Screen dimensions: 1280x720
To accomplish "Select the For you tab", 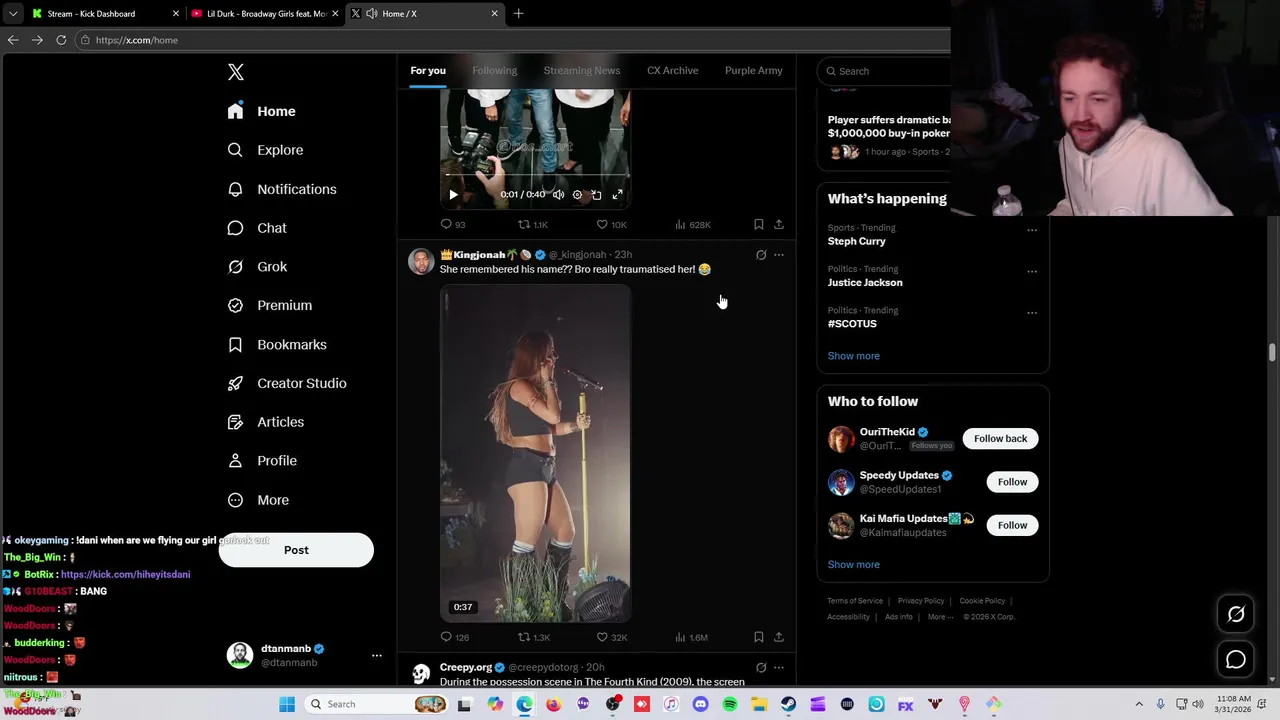I will tap(428, 70).
